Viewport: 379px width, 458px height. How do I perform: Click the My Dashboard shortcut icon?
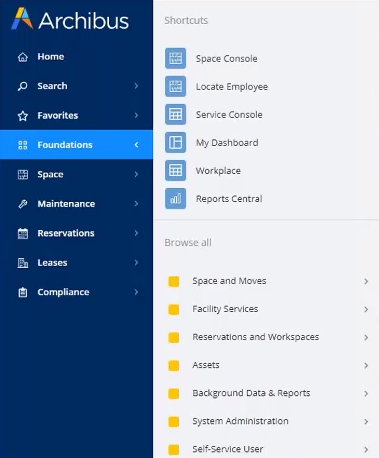click(175, 142)
